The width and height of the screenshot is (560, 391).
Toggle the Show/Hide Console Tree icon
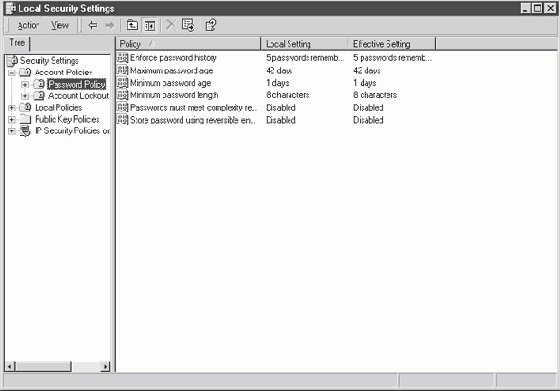(150, 25)
